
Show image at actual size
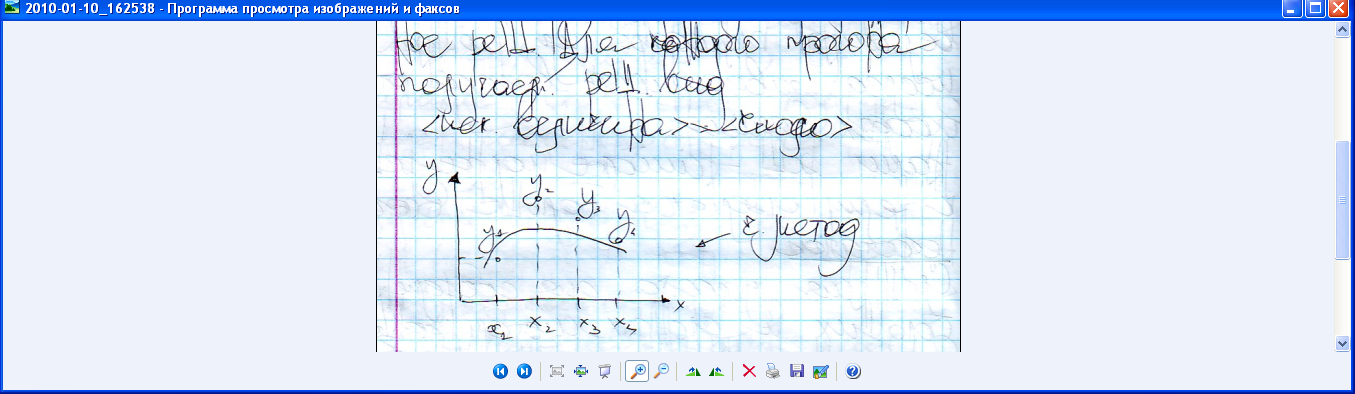click(x=581, y=372)
